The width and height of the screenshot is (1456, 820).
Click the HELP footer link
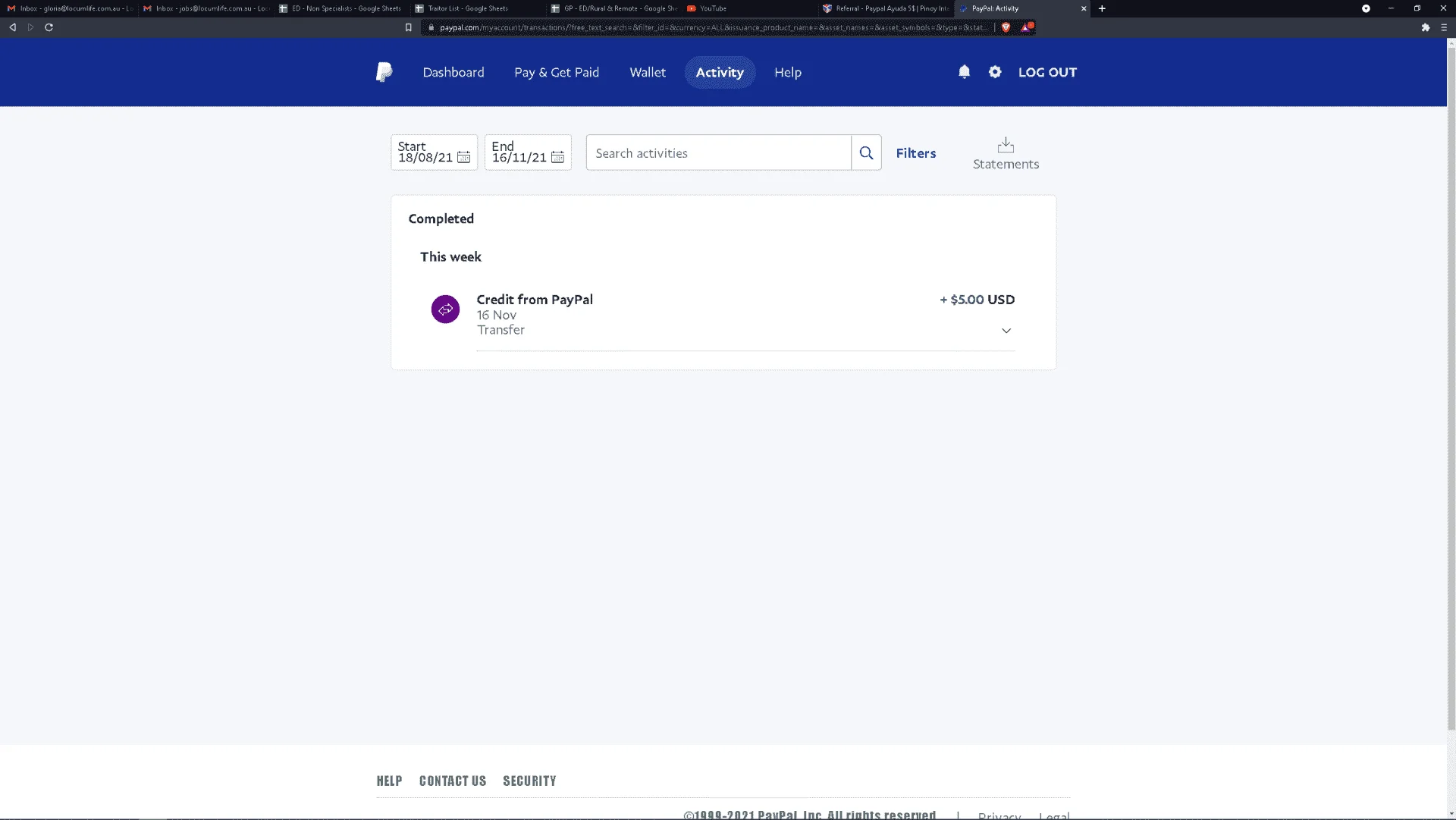point(389,781)
